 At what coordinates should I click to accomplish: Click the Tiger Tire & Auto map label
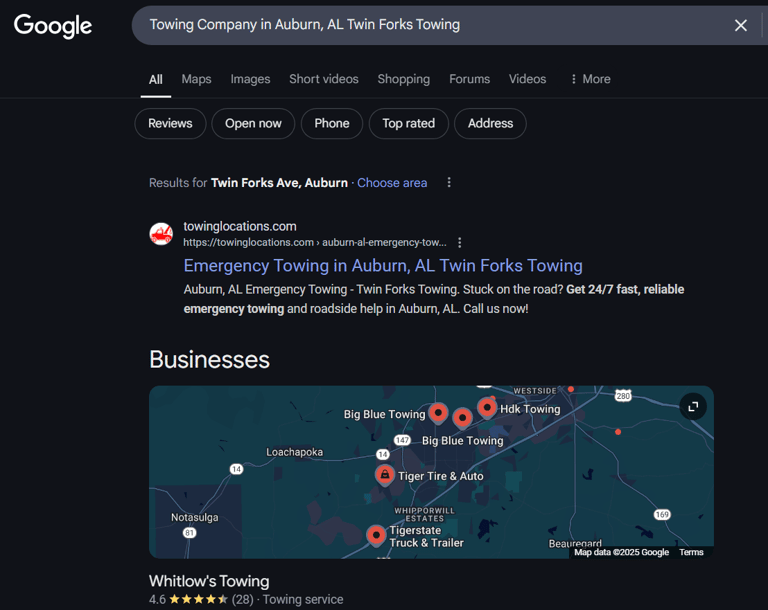click(x=440, y=476)
